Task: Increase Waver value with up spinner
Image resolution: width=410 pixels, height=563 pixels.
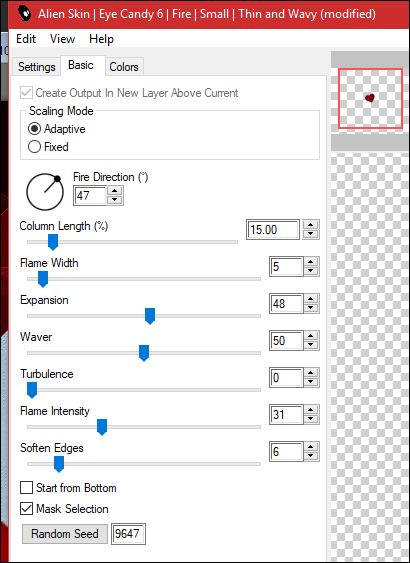Action: pyautogui.click(x=311, y=336)
